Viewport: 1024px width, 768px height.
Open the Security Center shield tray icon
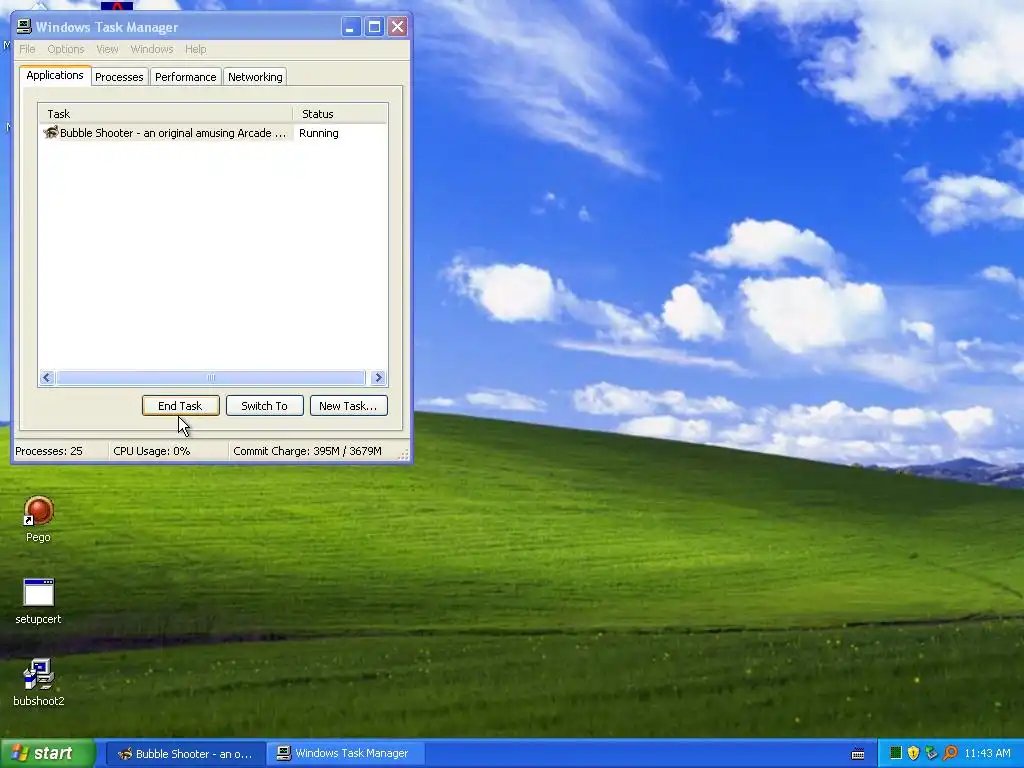[x=914, y=753]
